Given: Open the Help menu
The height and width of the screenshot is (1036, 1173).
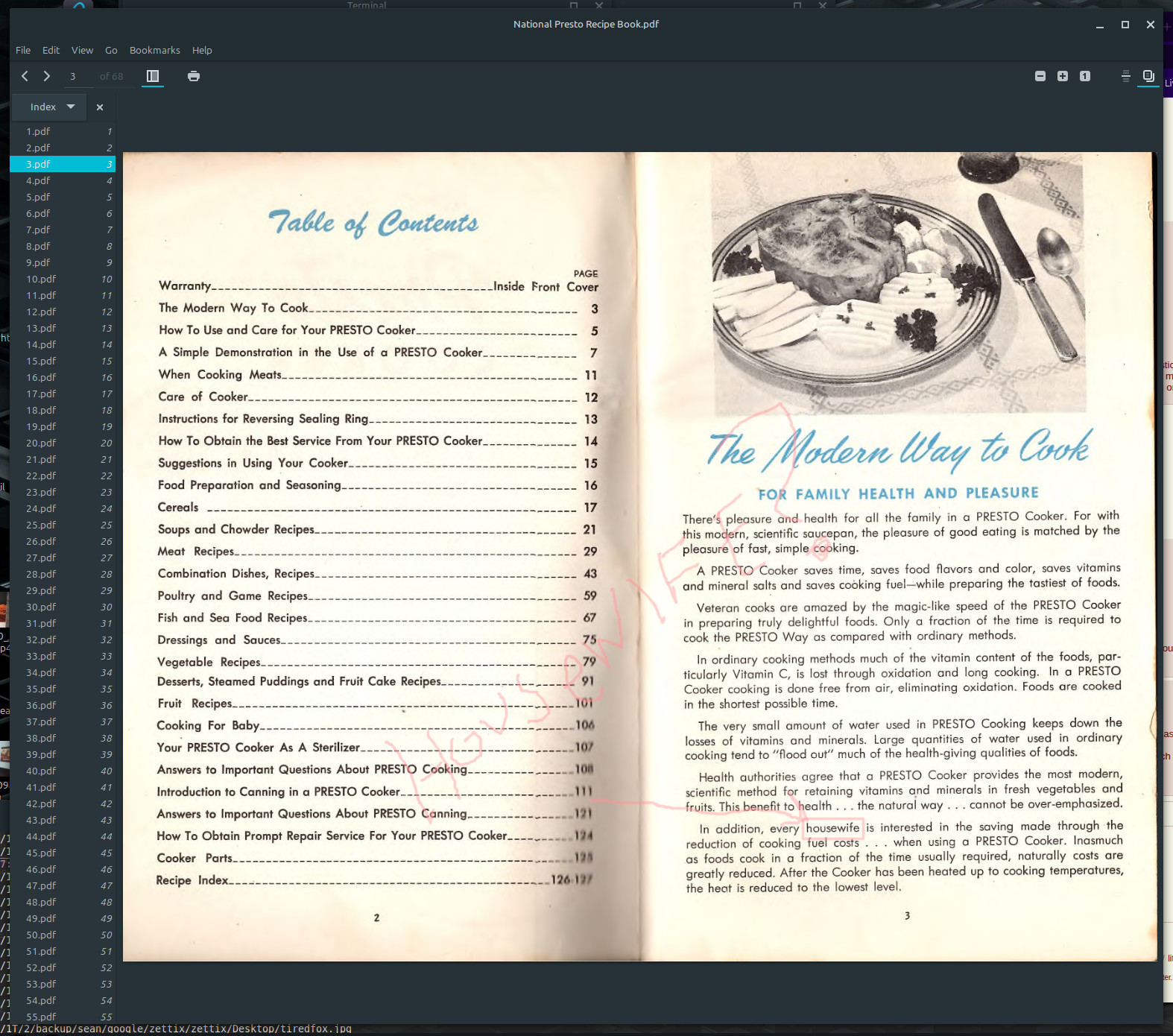Looking at the screenshot, I should tap(202, 51).
